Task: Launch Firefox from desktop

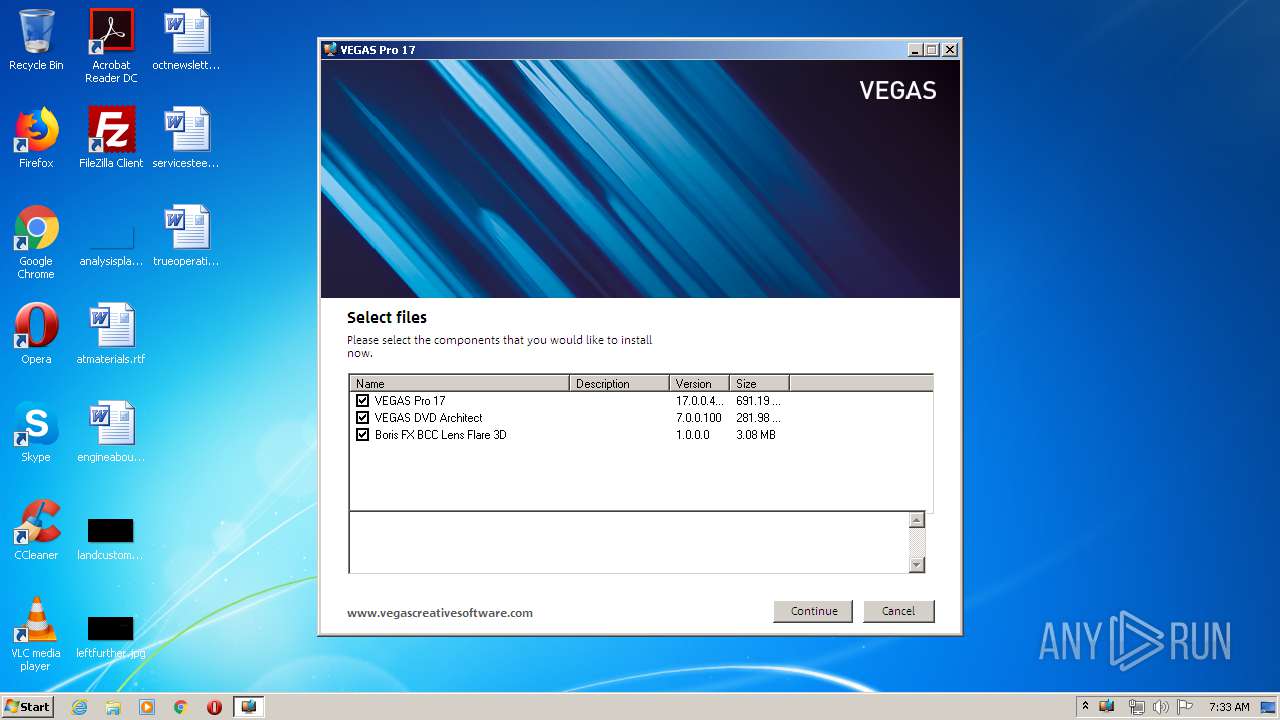Action: tap(36, 138)
